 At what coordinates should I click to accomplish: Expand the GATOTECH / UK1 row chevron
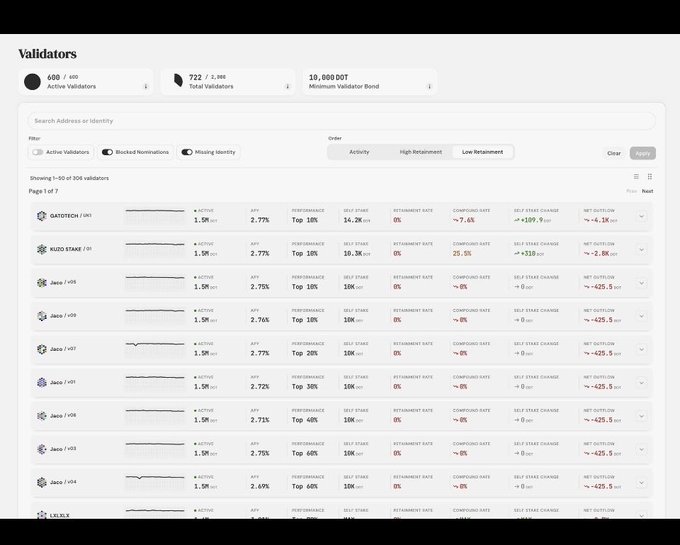pyautogui.click(x=641, y=216)
